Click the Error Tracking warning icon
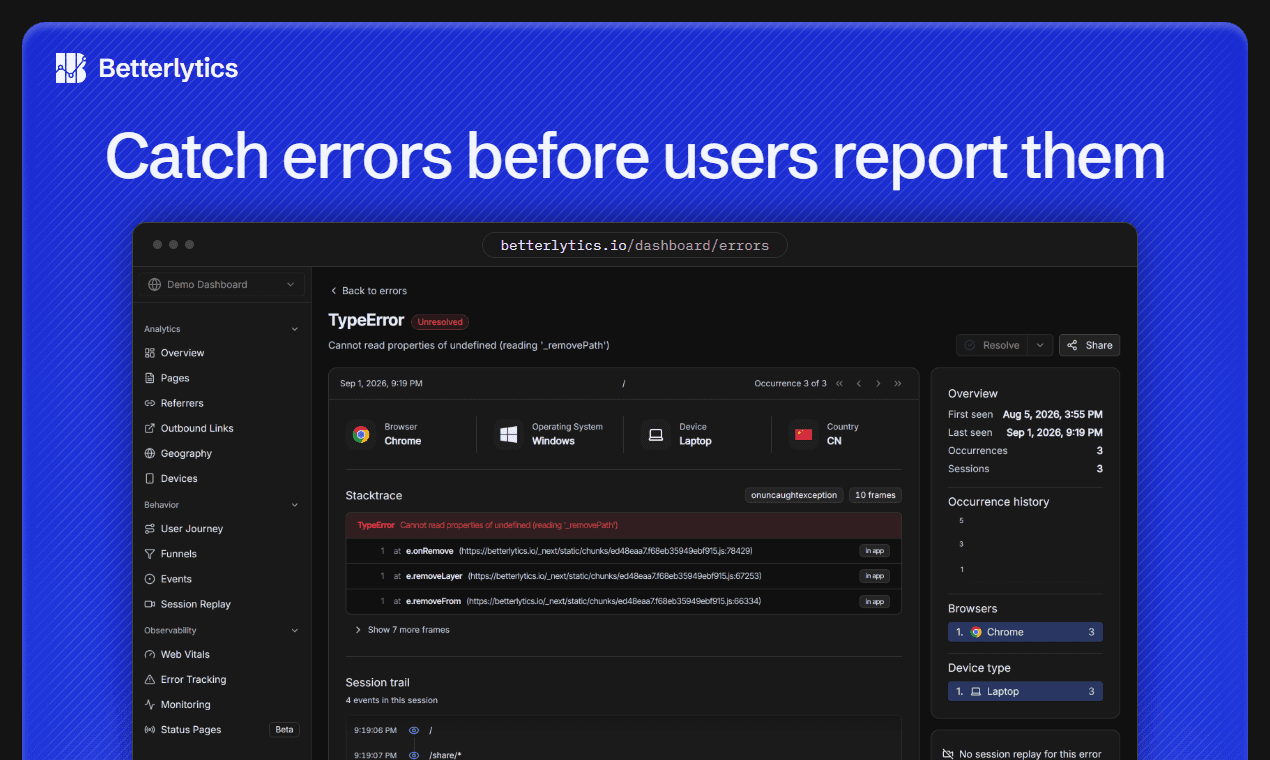Screen dimensions: 1270x760 [x=150, y=680]
